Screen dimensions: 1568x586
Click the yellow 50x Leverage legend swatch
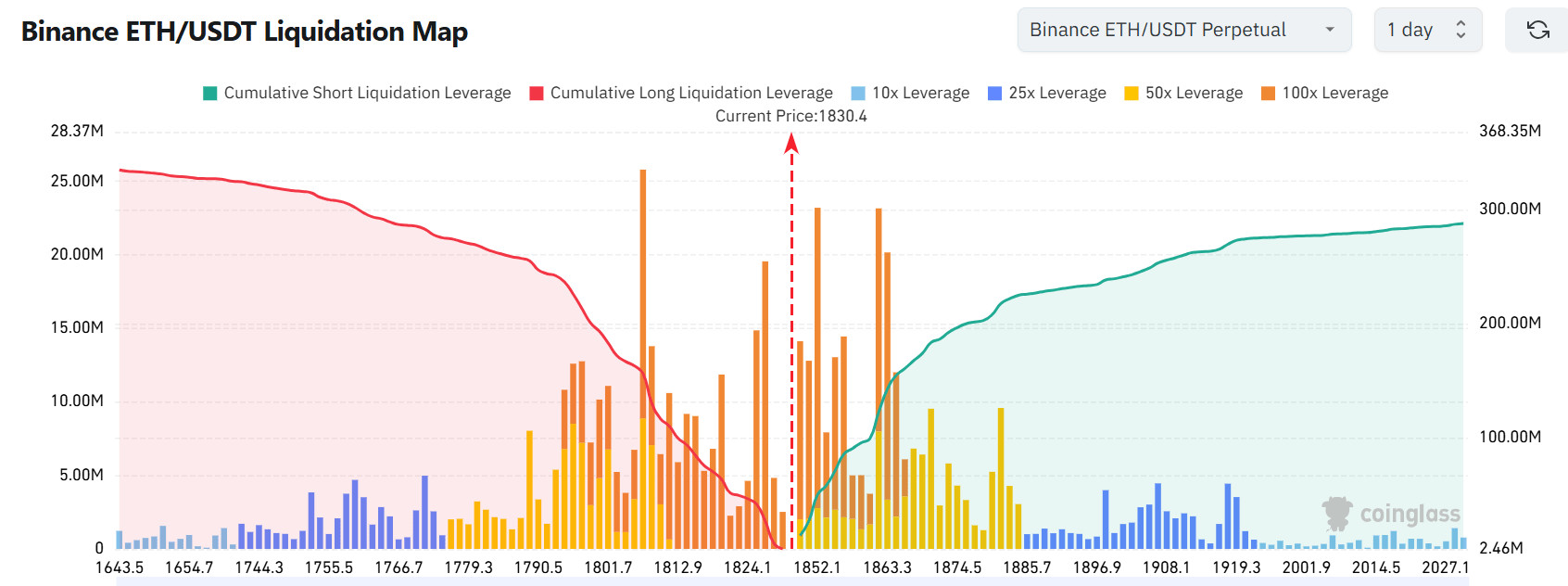click(x=1132, y=93)
